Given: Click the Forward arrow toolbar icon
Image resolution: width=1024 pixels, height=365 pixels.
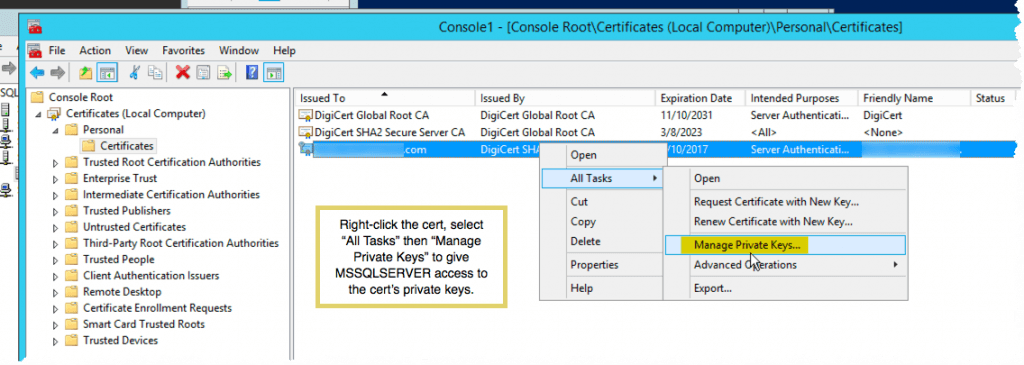Looking at the screenshot, I should pyautogui.click(x=57, y=72).
